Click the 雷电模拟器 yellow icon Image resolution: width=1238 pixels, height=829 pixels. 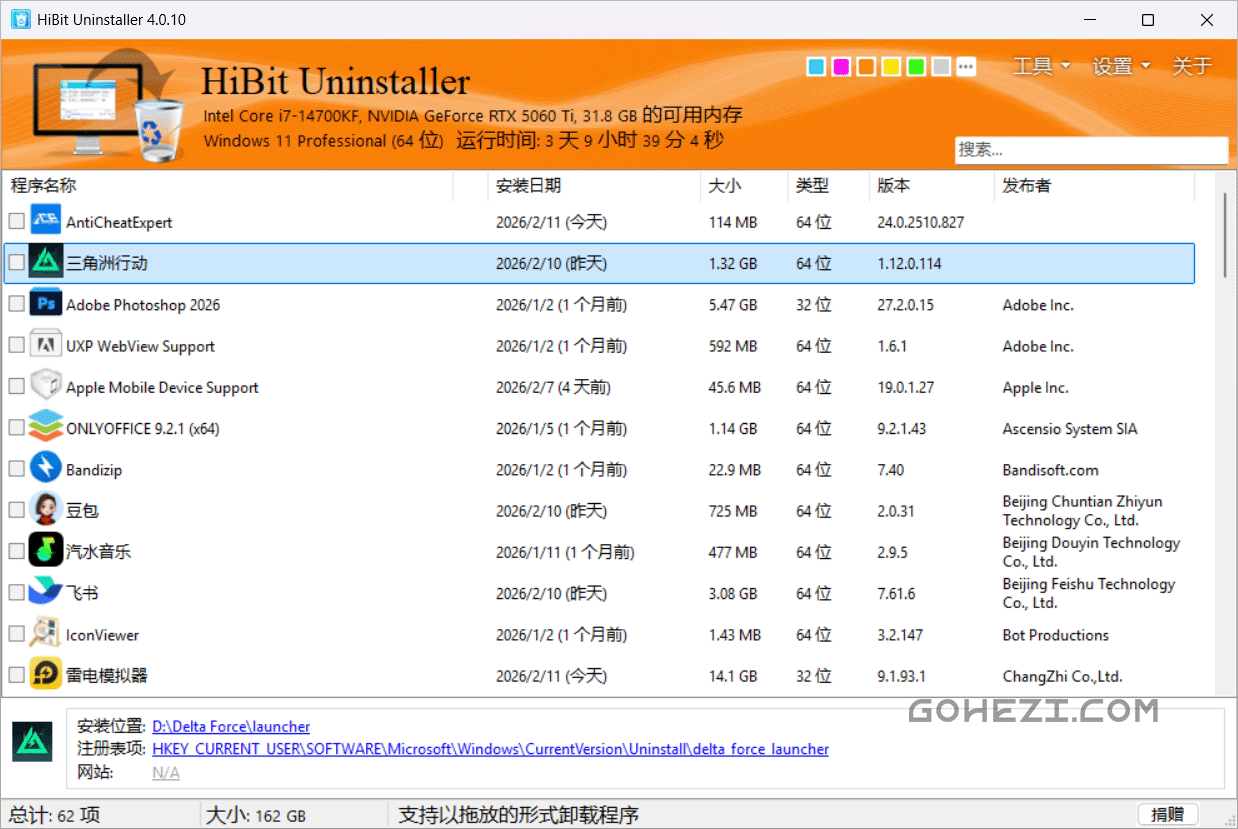(45, 675)
